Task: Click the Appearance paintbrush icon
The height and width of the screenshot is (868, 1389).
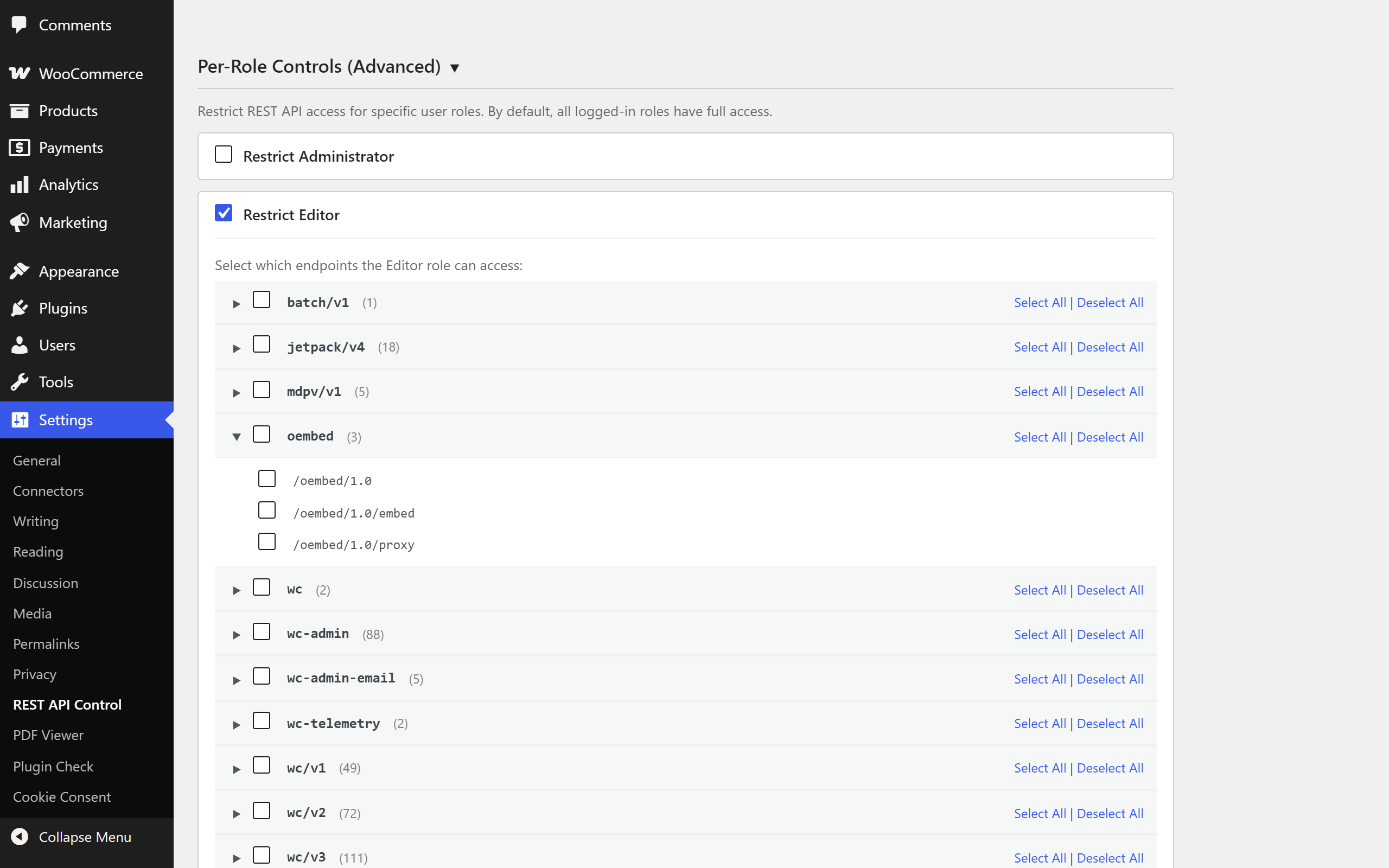Action: point(20,271)
